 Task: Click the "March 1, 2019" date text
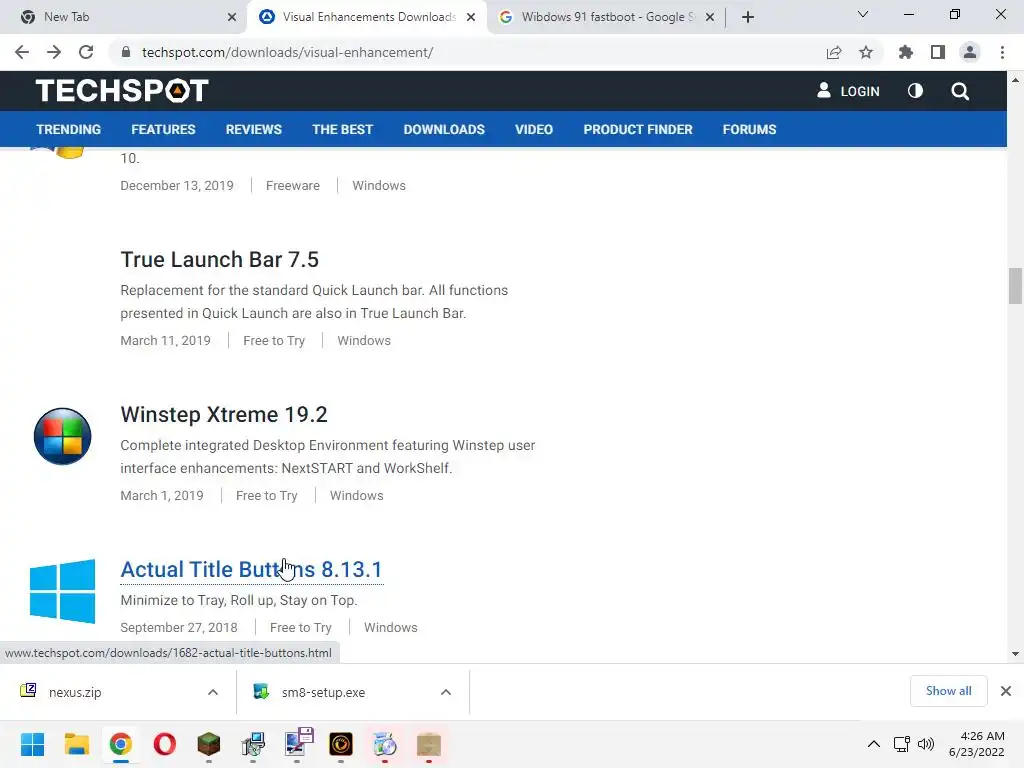[162, 496]
